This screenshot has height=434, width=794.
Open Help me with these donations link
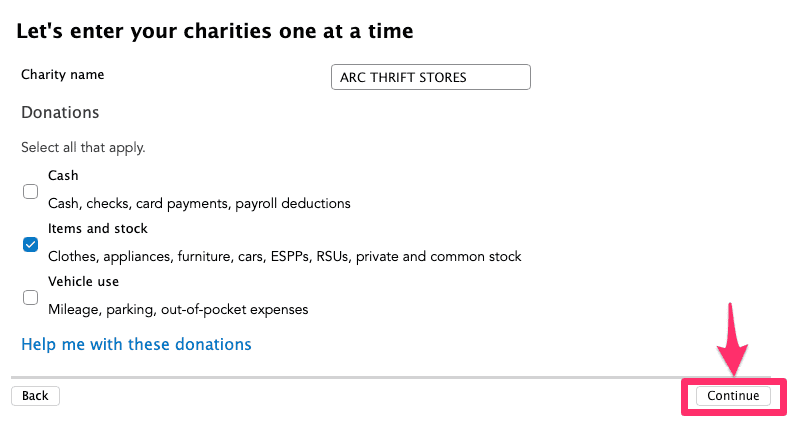[136, 344]
